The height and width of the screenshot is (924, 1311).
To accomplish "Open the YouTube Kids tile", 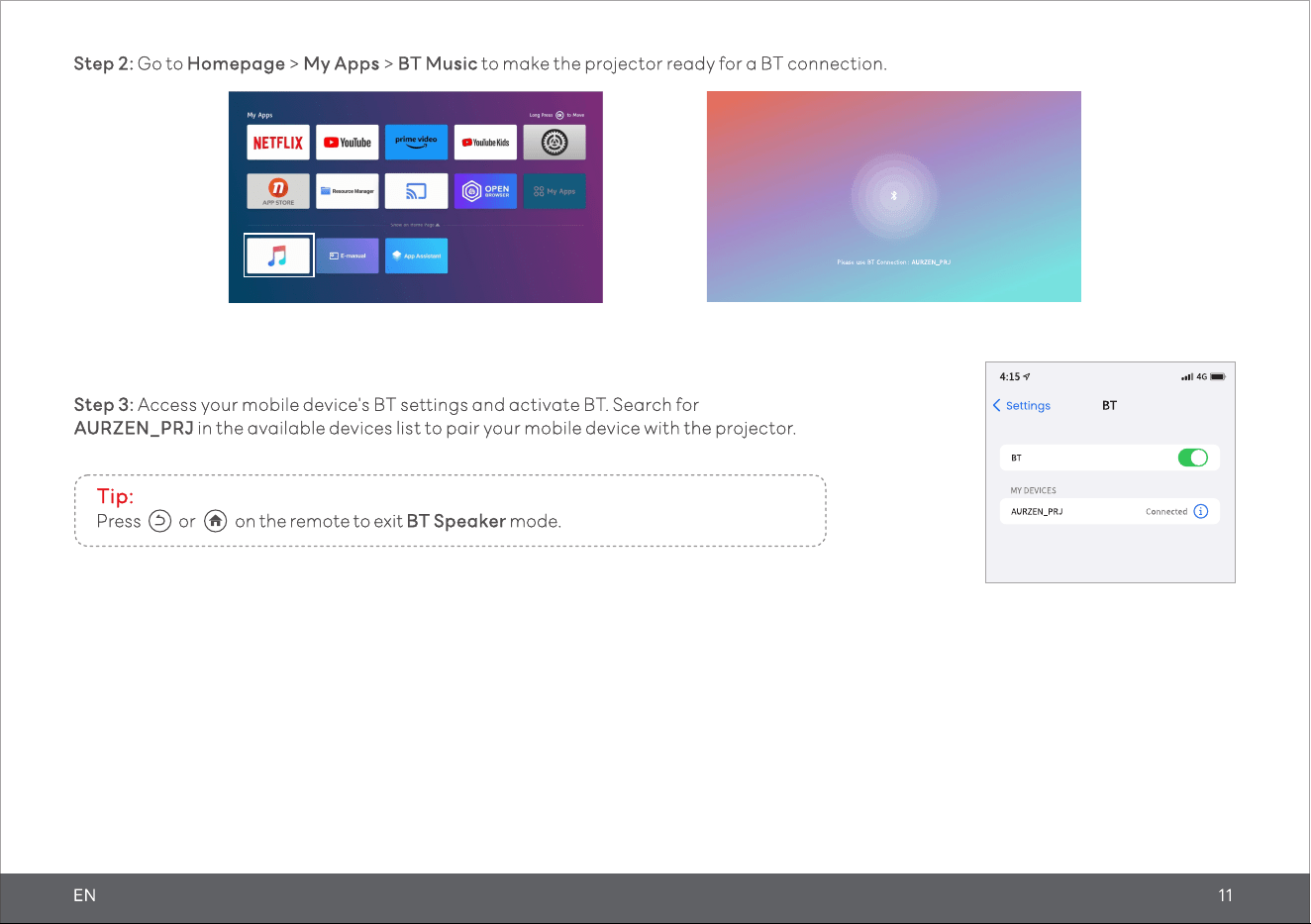I will (485, 143).
